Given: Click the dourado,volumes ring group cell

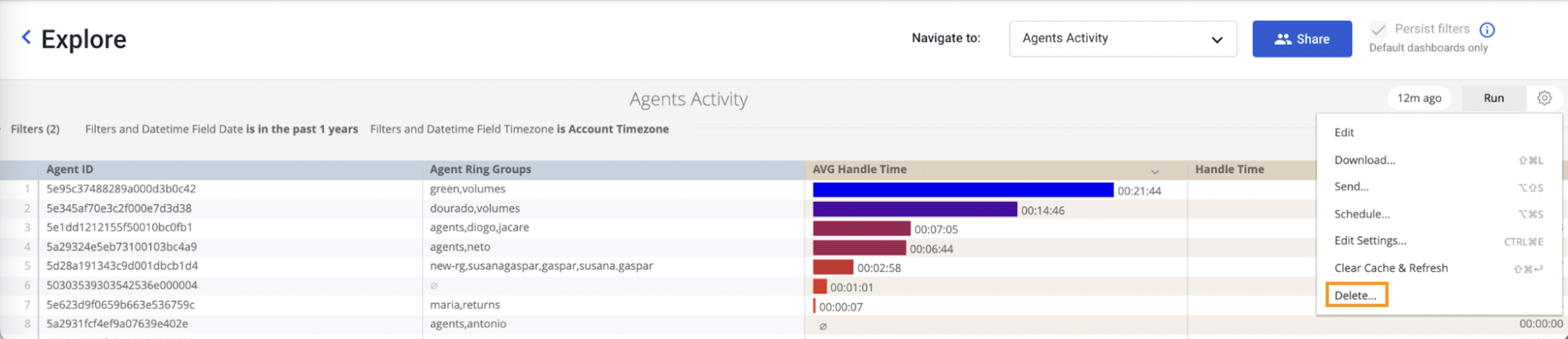Looking at the screenshot, I should click(475, 209).
